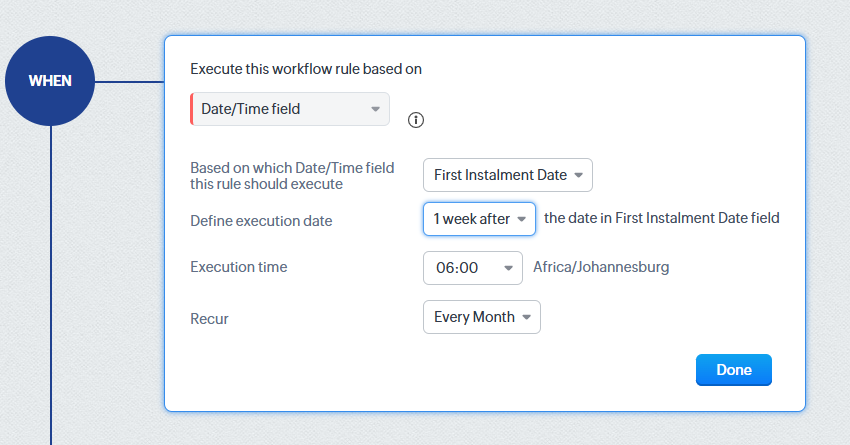Screen dimensions: 850x445
Task: Click the Define execution date label
Action: pos(261,221)
